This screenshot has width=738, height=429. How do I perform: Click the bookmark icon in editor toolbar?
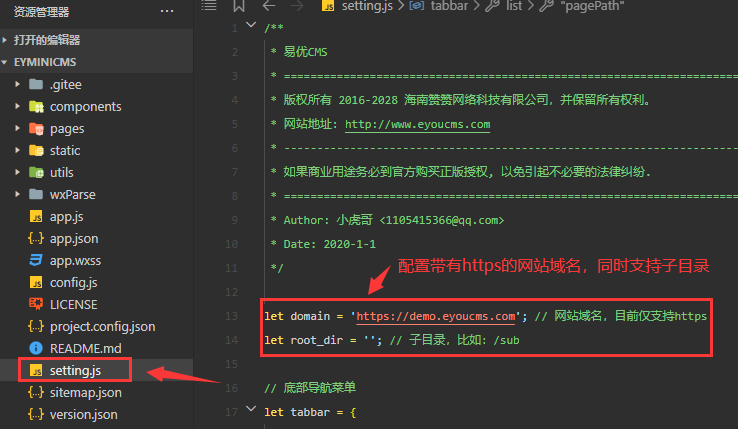tap(239, 6)
